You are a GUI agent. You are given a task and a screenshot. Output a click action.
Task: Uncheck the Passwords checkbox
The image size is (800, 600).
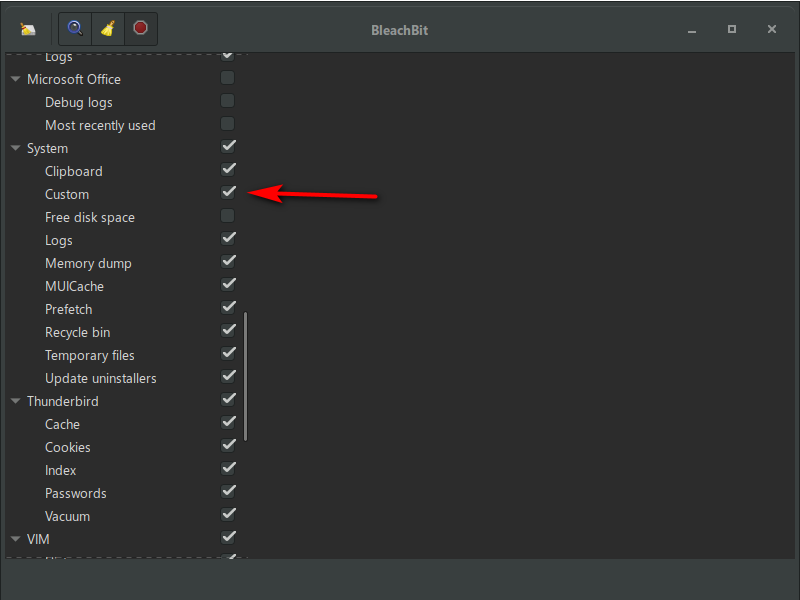[x=228, y=491]
